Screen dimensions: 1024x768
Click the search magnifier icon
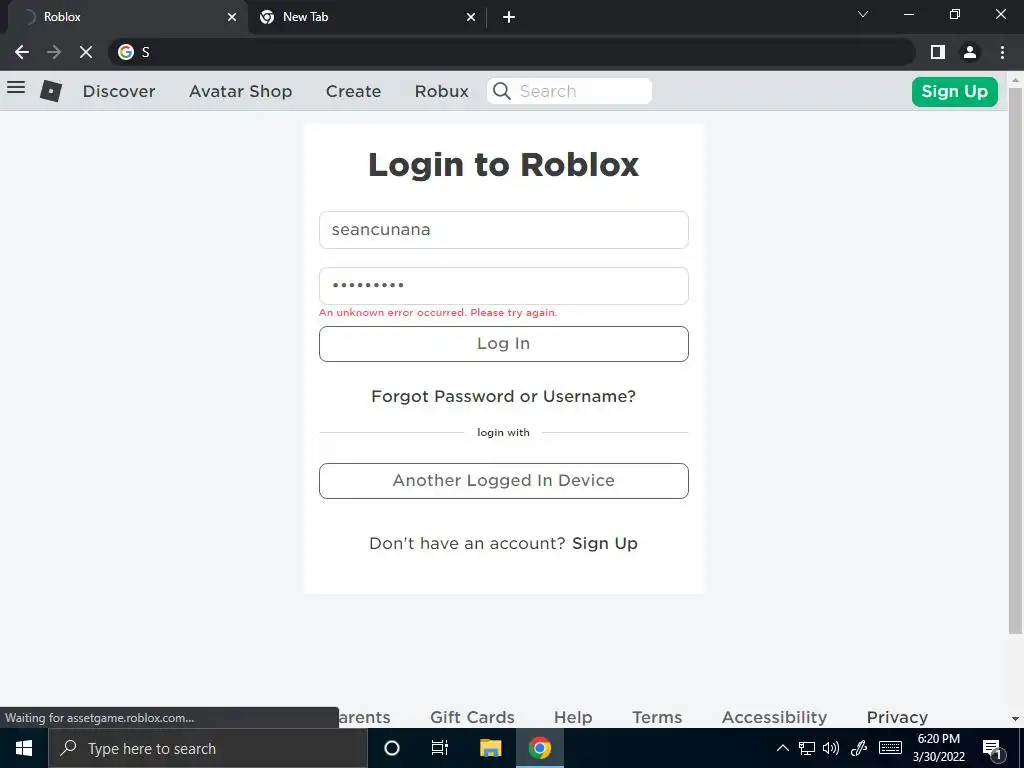[x=502, y=91]
